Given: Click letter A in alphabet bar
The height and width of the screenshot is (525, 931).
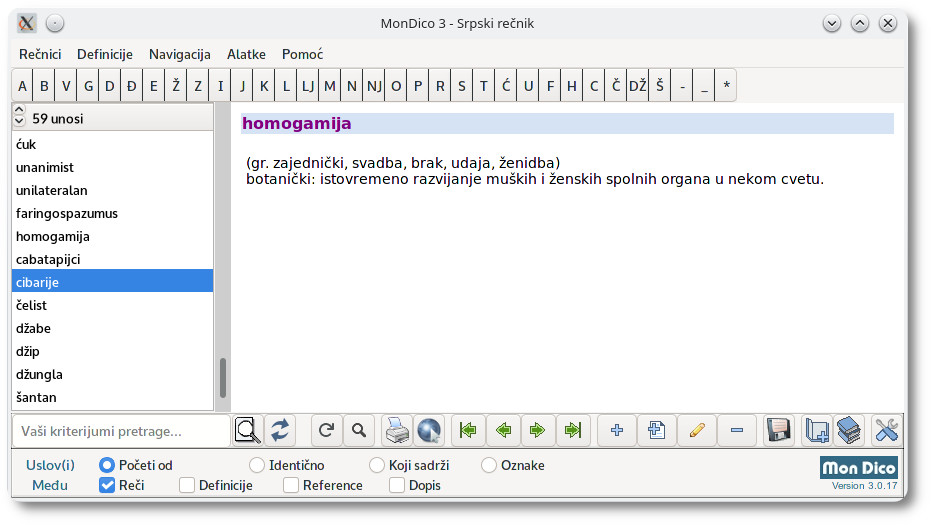Looking at the screenshot, I should point(23,86).
